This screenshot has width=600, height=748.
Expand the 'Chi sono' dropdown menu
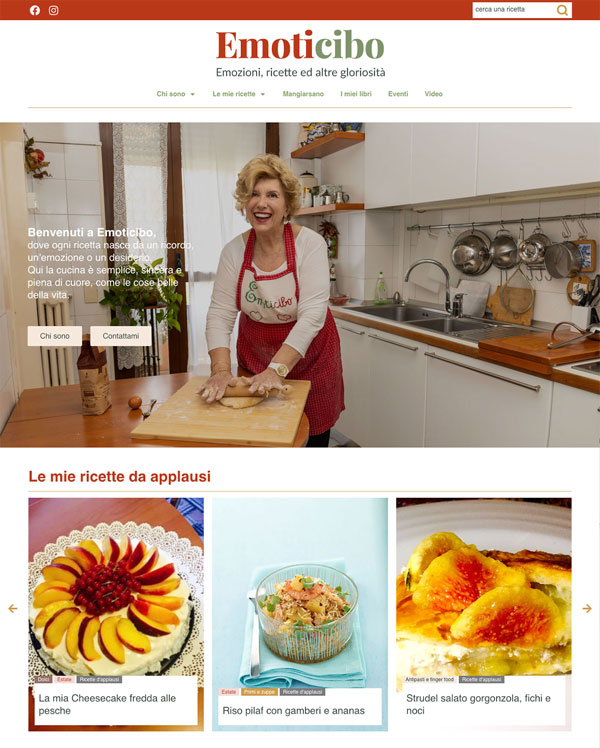point(176,94)
